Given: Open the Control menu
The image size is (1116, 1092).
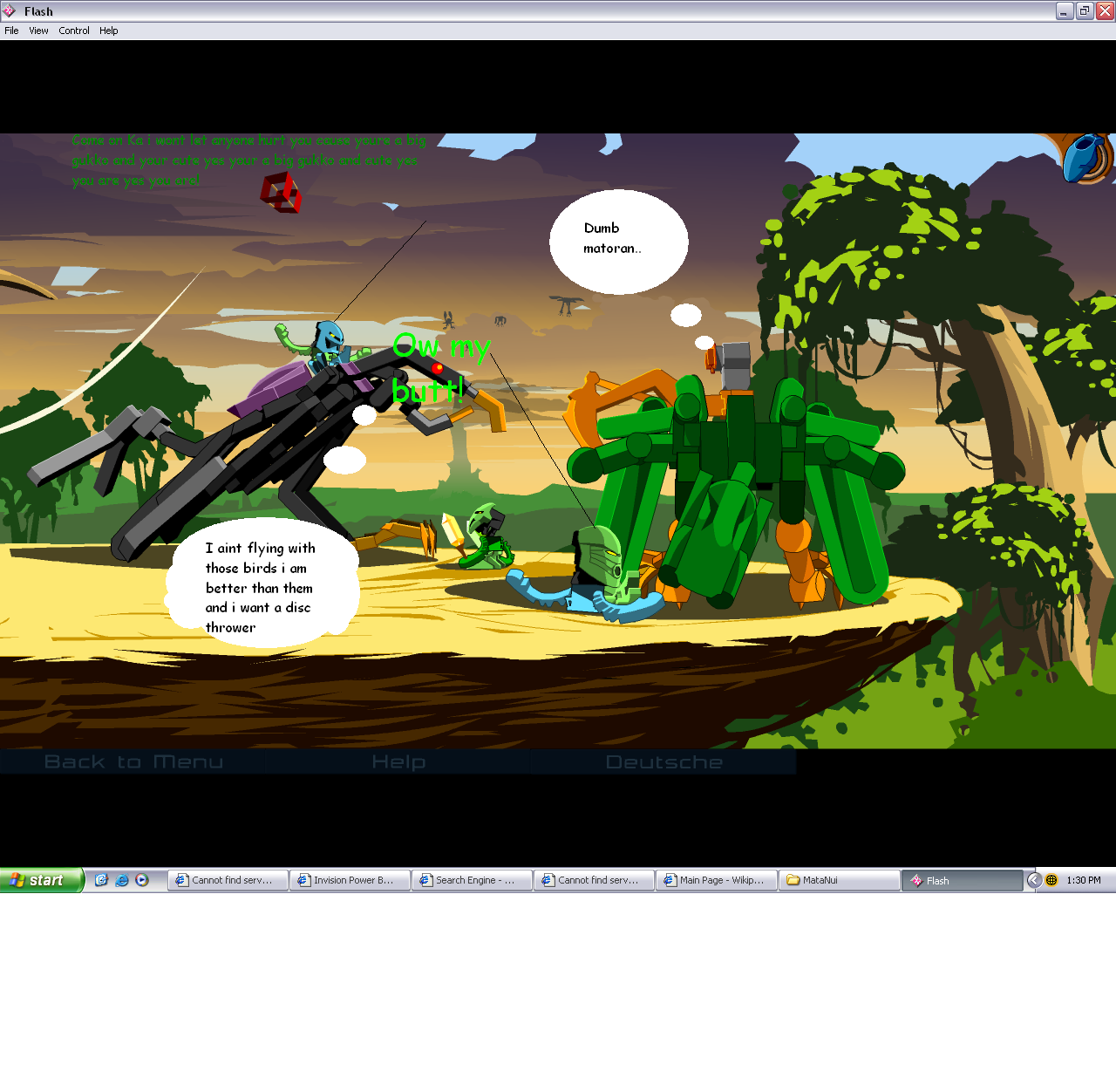Looking at the screenshot, I should (x=74, y=31).
